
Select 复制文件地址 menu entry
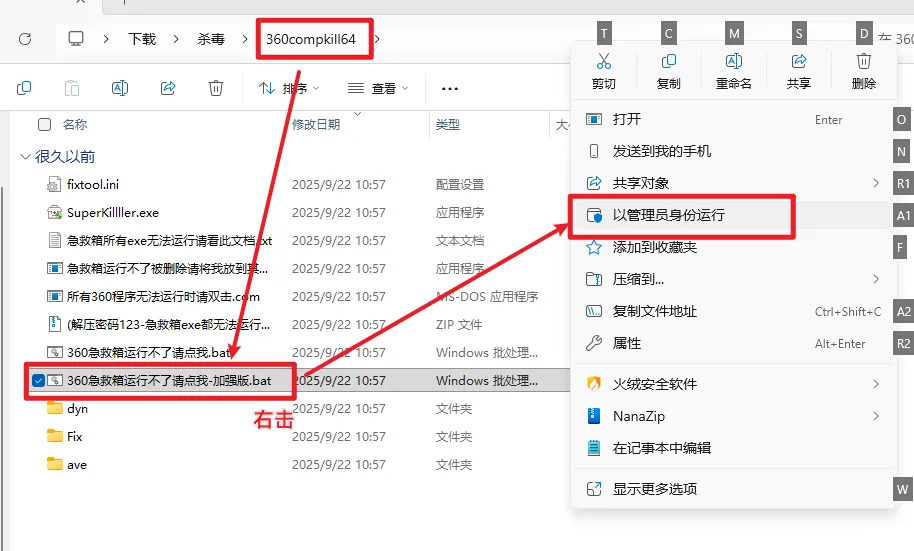733,311
